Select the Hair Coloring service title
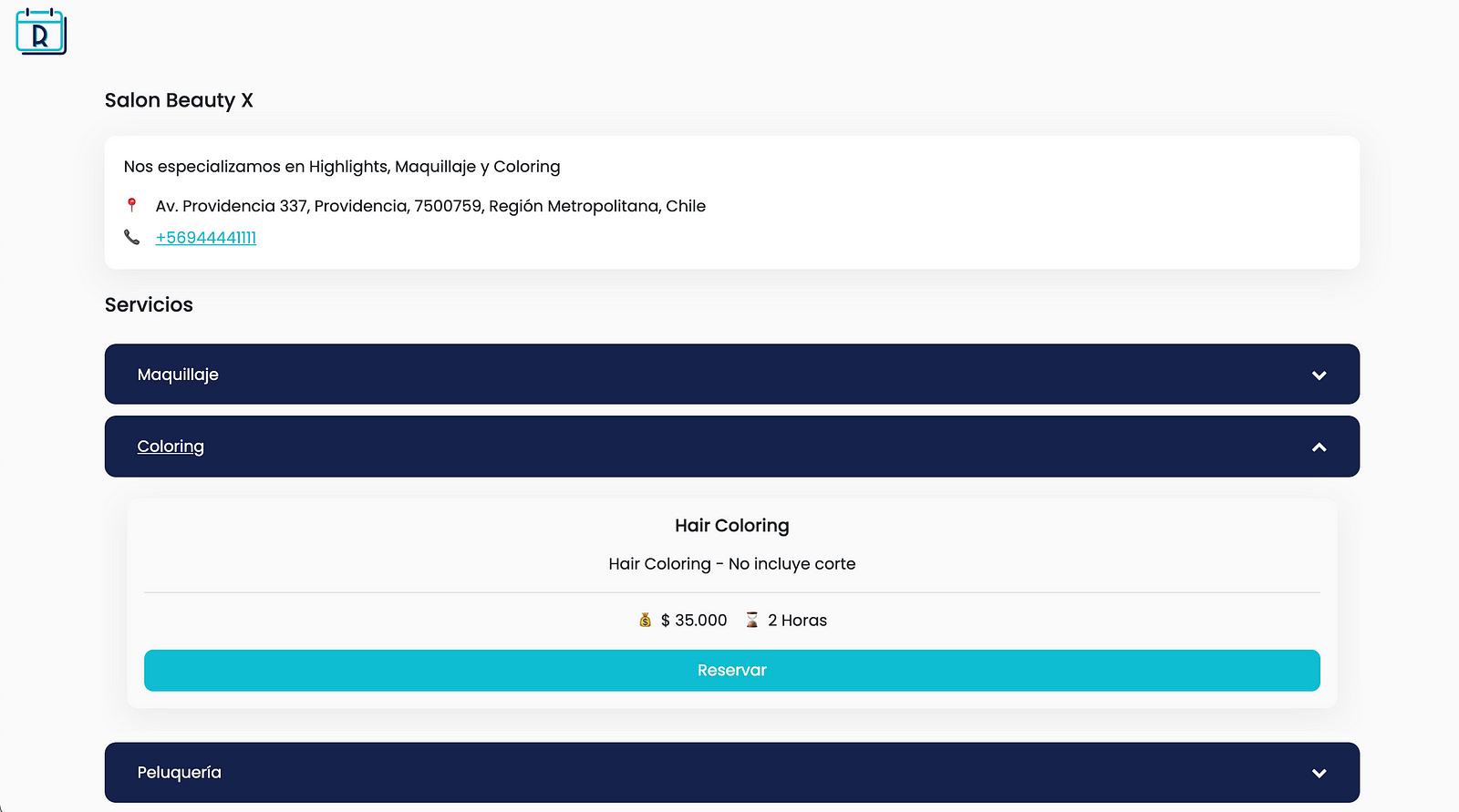The width and height of the screenshot is (1459, 812). 732,526
